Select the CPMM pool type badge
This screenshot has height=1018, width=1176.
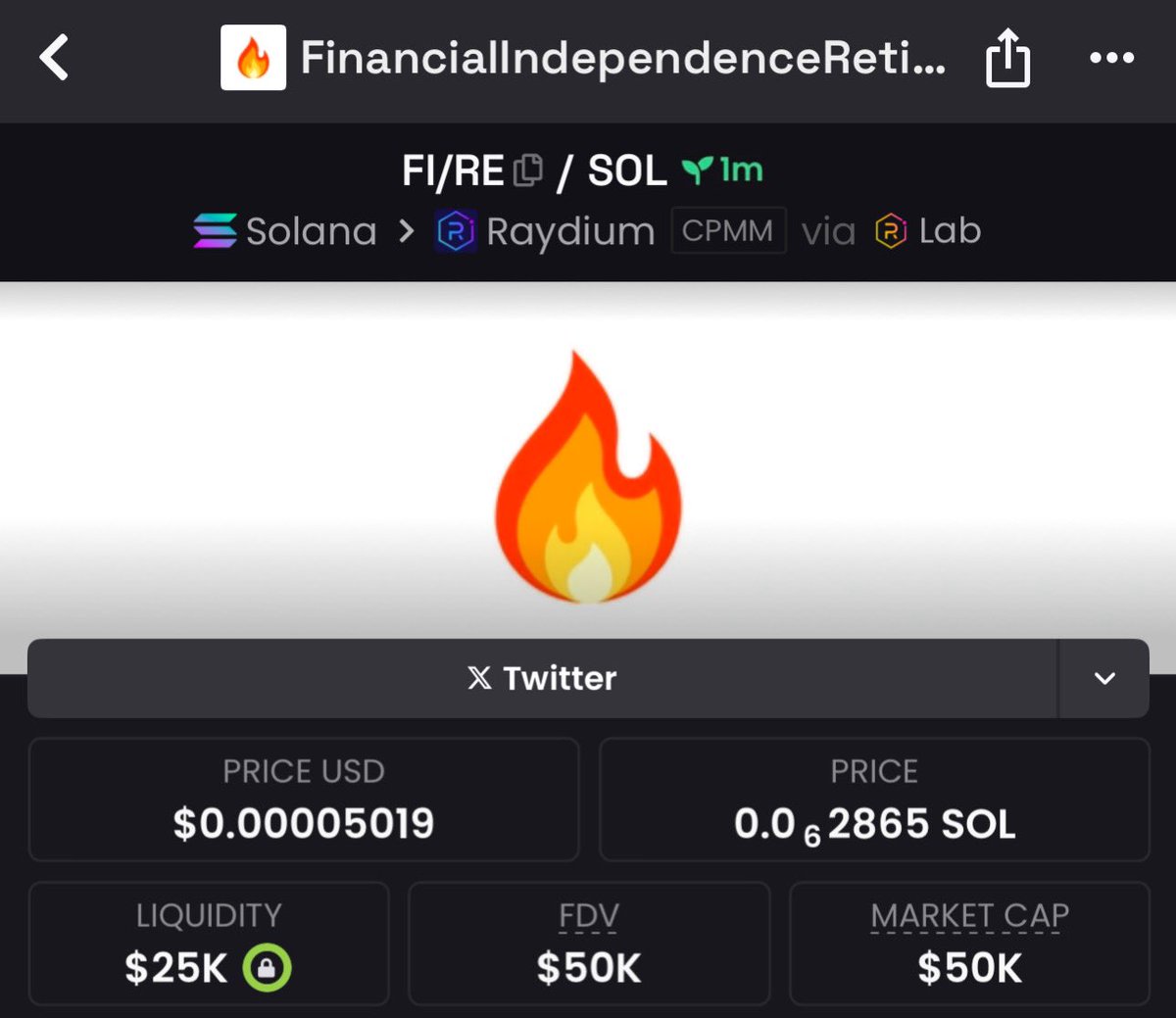point(728,231)
